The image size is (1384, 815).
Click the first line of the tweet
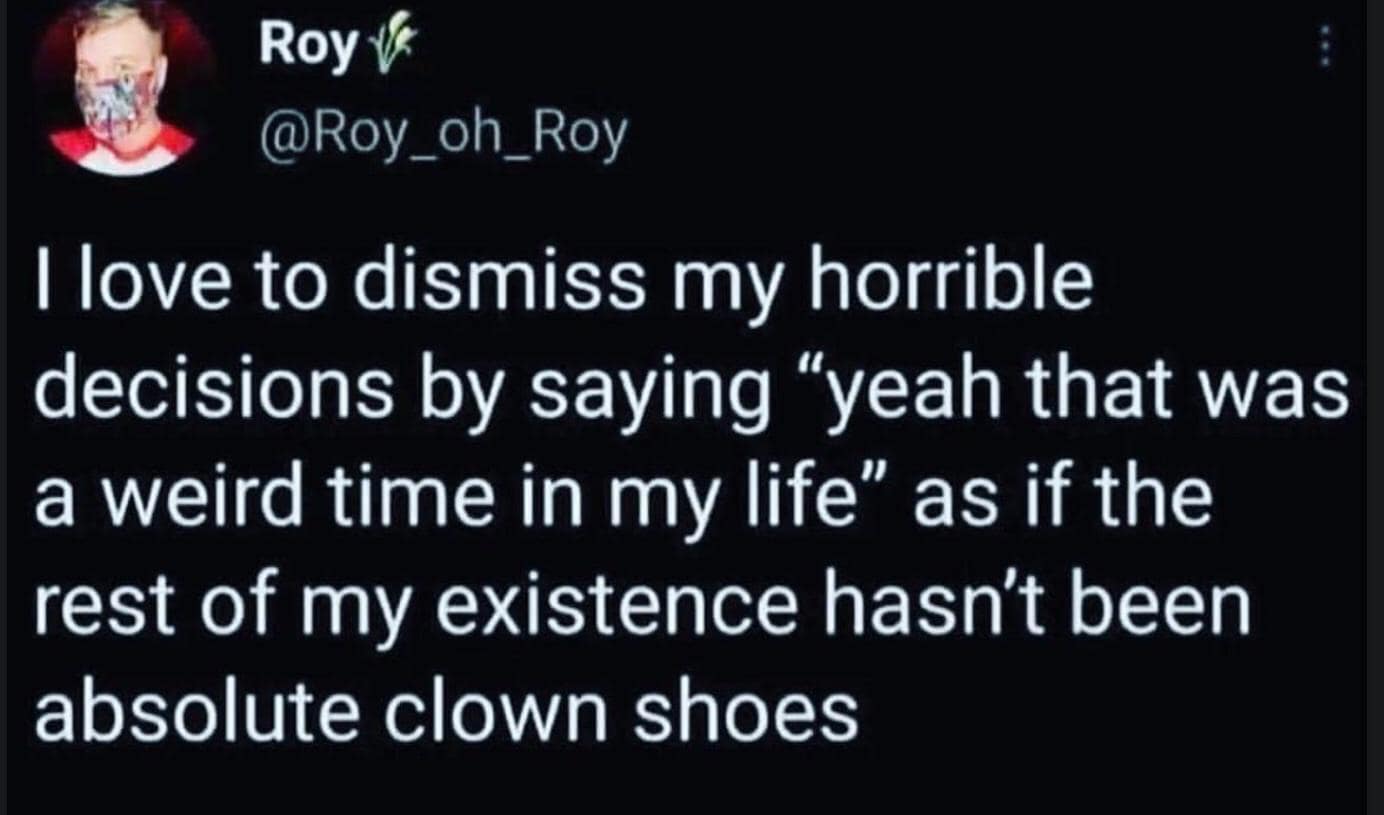pos(560,283)
